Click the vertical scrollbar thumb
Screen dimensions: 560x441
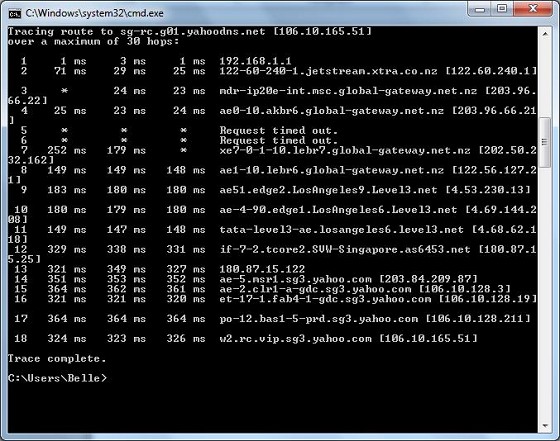545,142
